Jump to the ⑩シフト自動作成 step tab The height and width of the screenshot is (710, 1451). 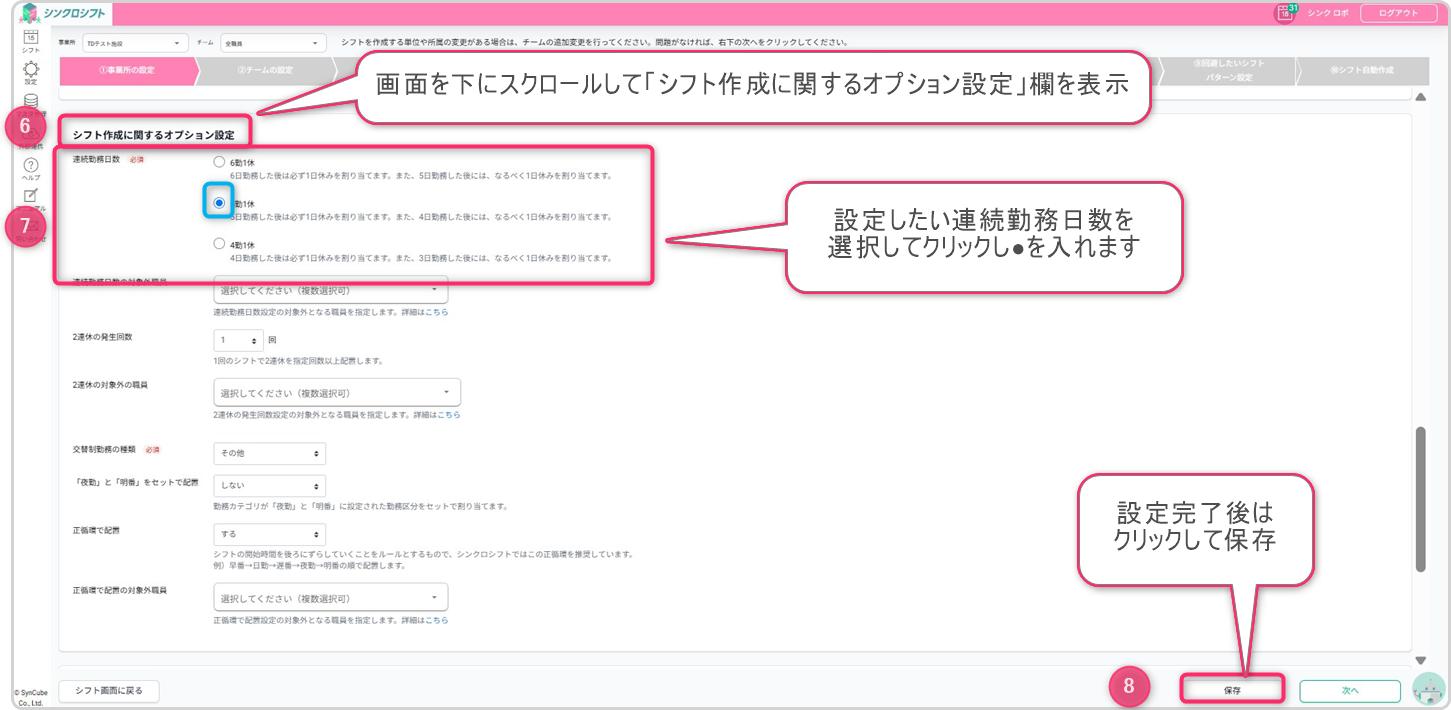click(1361, 70)
